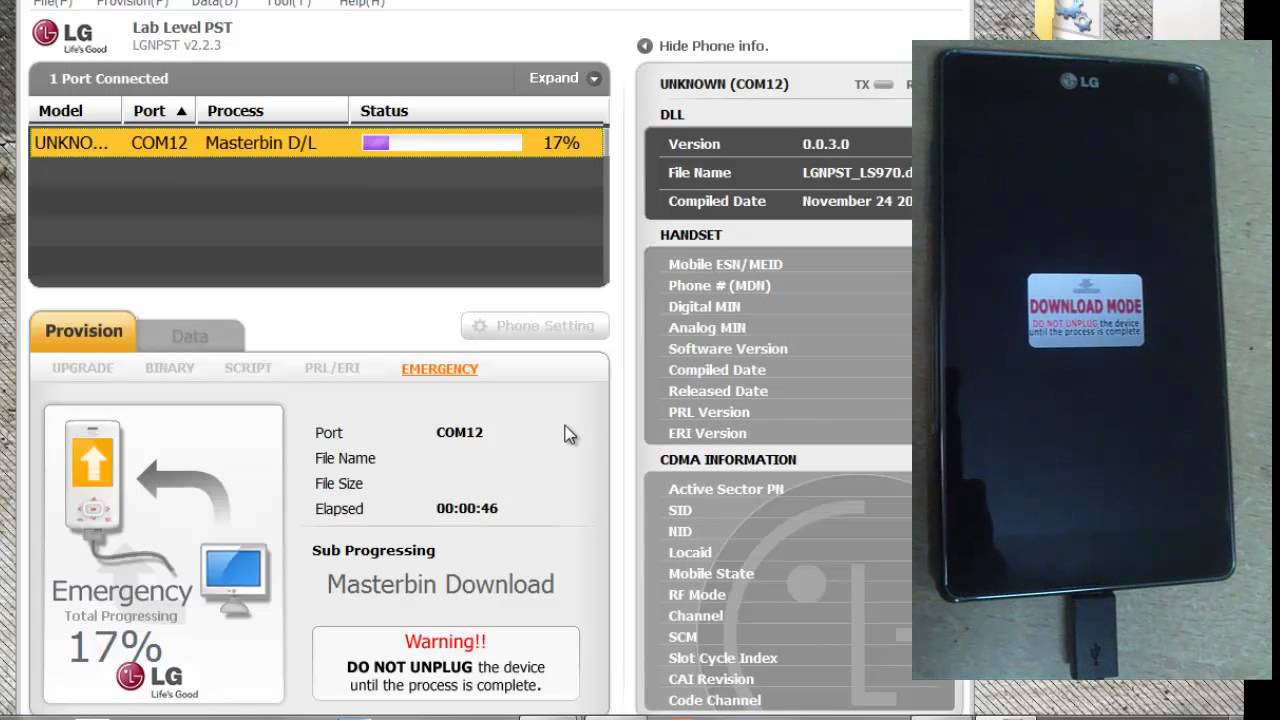Click the '1 Port Connected' header text

(109, 79)
